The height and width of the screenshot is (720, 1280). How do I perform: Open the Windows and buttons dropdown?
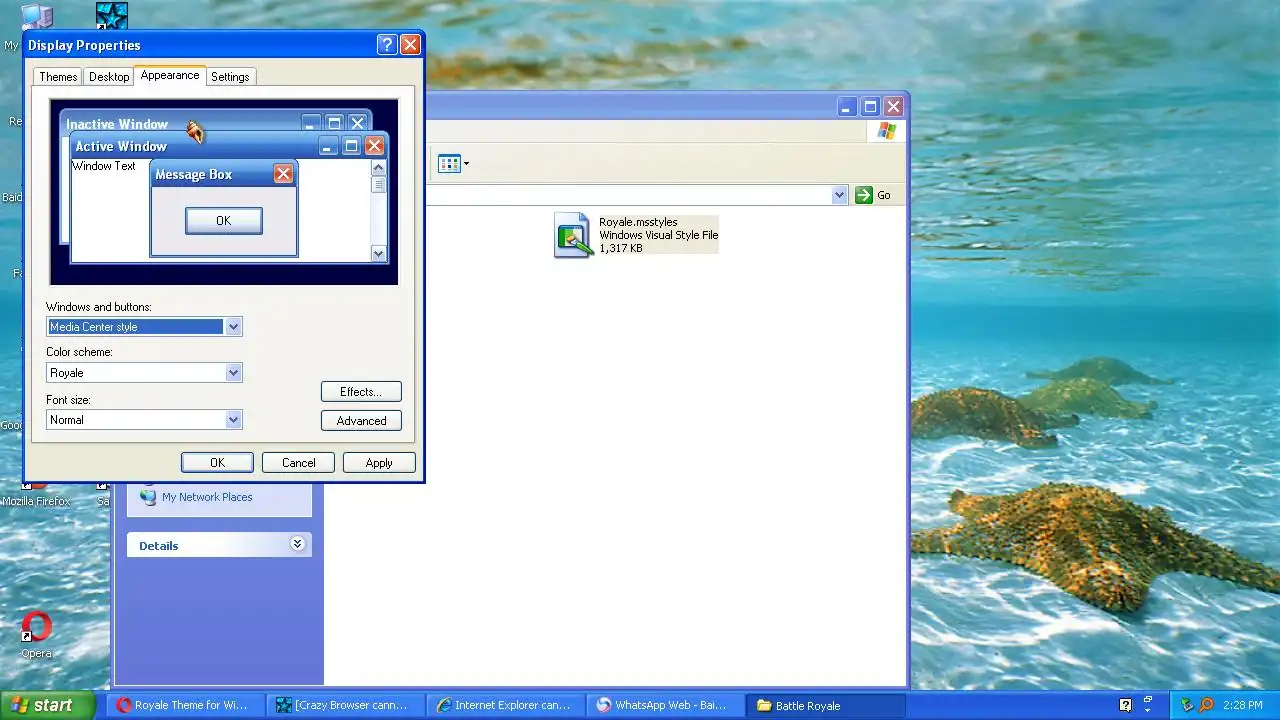(x=233, y=327)
